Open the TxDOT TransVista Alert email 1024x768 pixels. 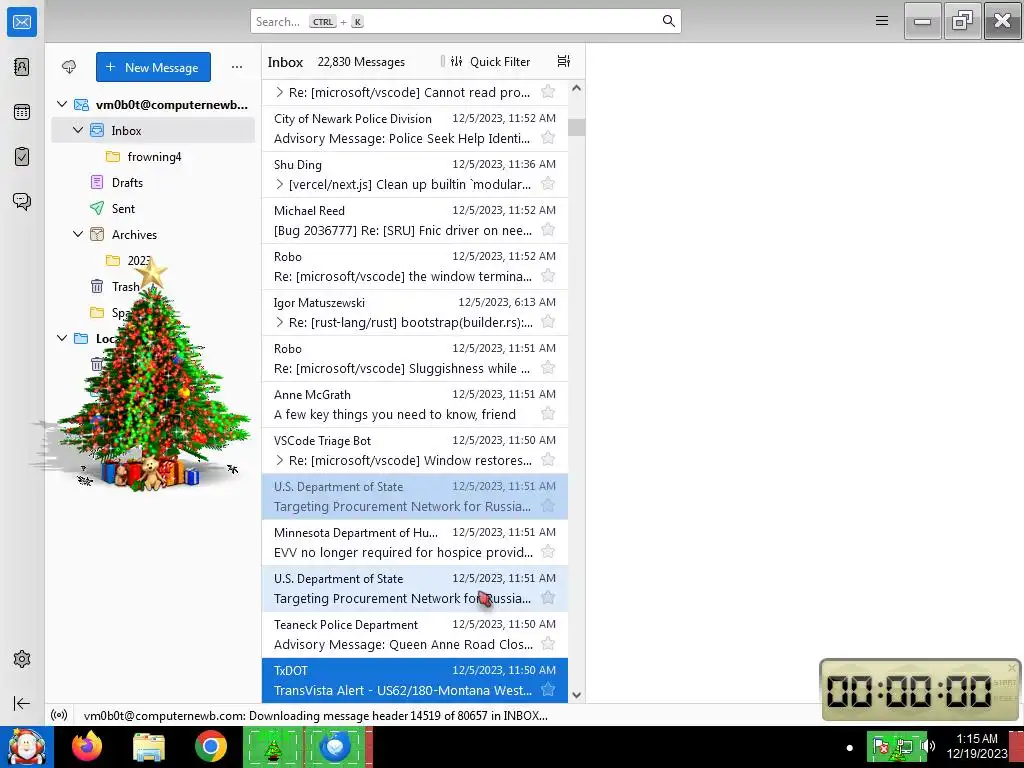(x=415, y=680)
